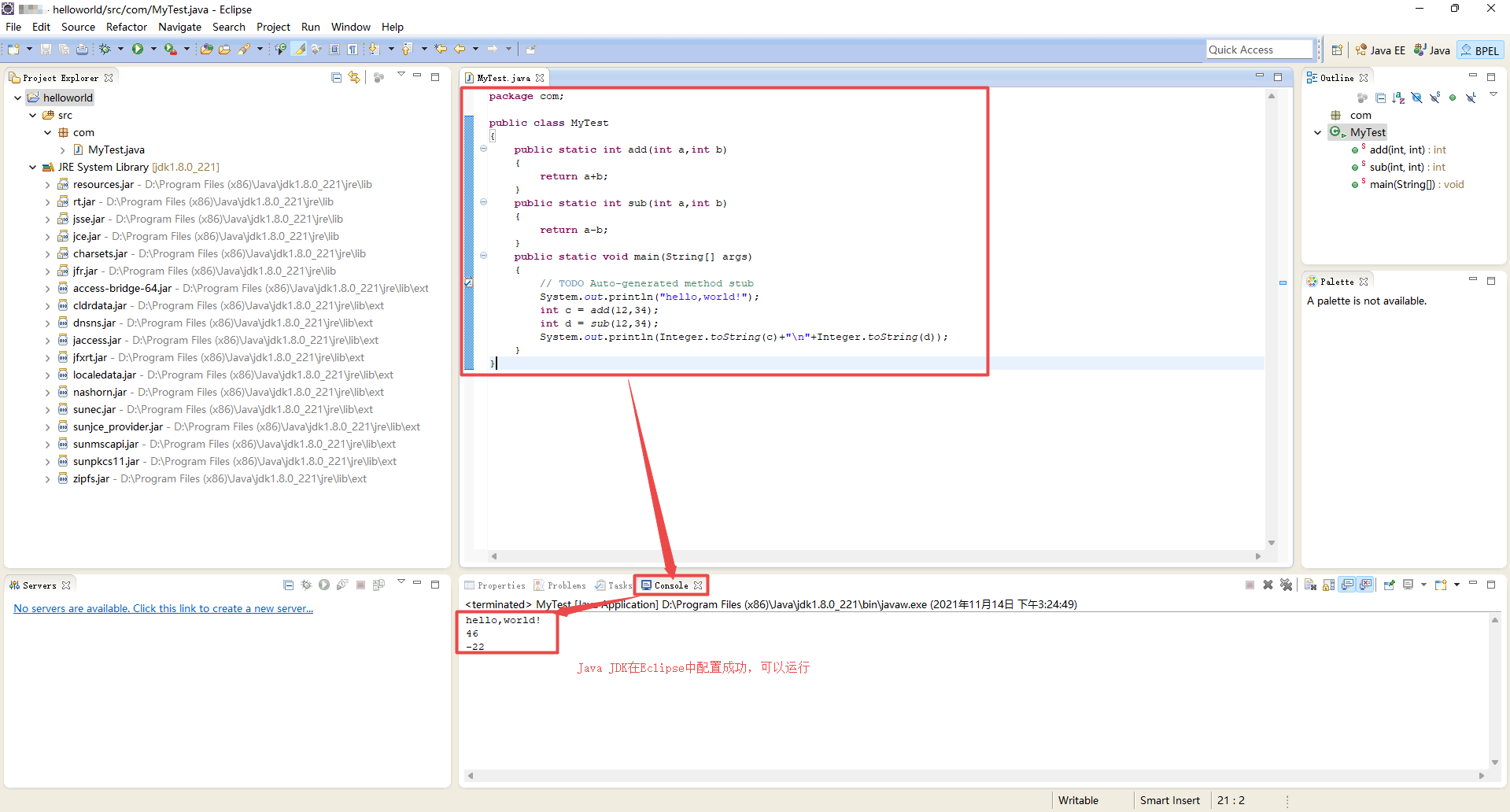
Task: Open the Display Selected Console dropdown
Action: (1423, 585)
